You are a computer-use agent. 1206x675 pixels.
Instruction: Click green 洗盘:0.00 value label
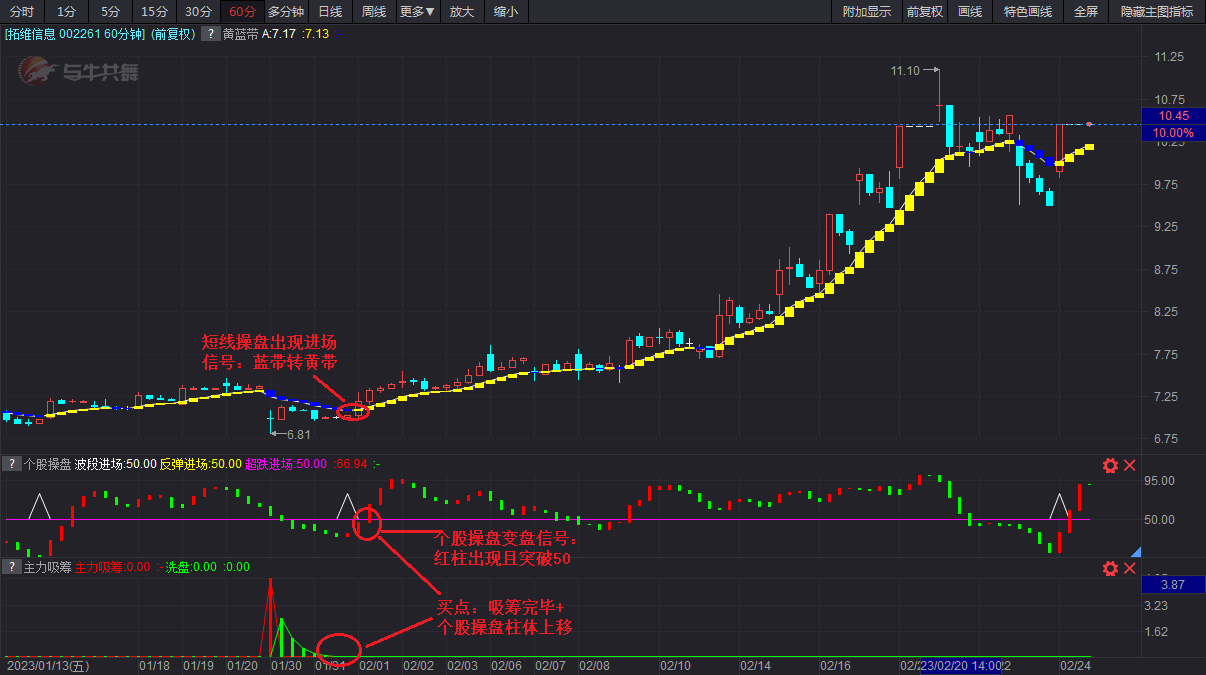[x=190, y=567]
